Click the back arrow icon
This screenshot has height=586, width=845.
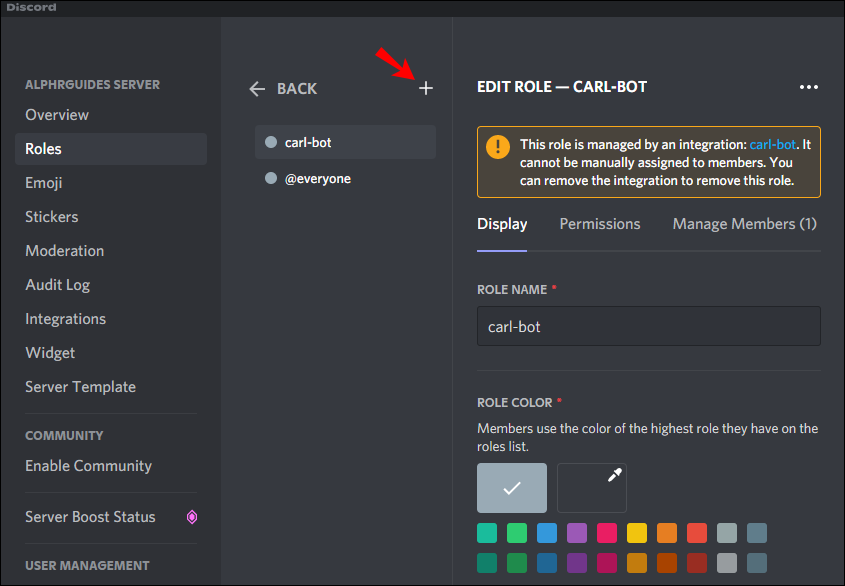(258, 88)
